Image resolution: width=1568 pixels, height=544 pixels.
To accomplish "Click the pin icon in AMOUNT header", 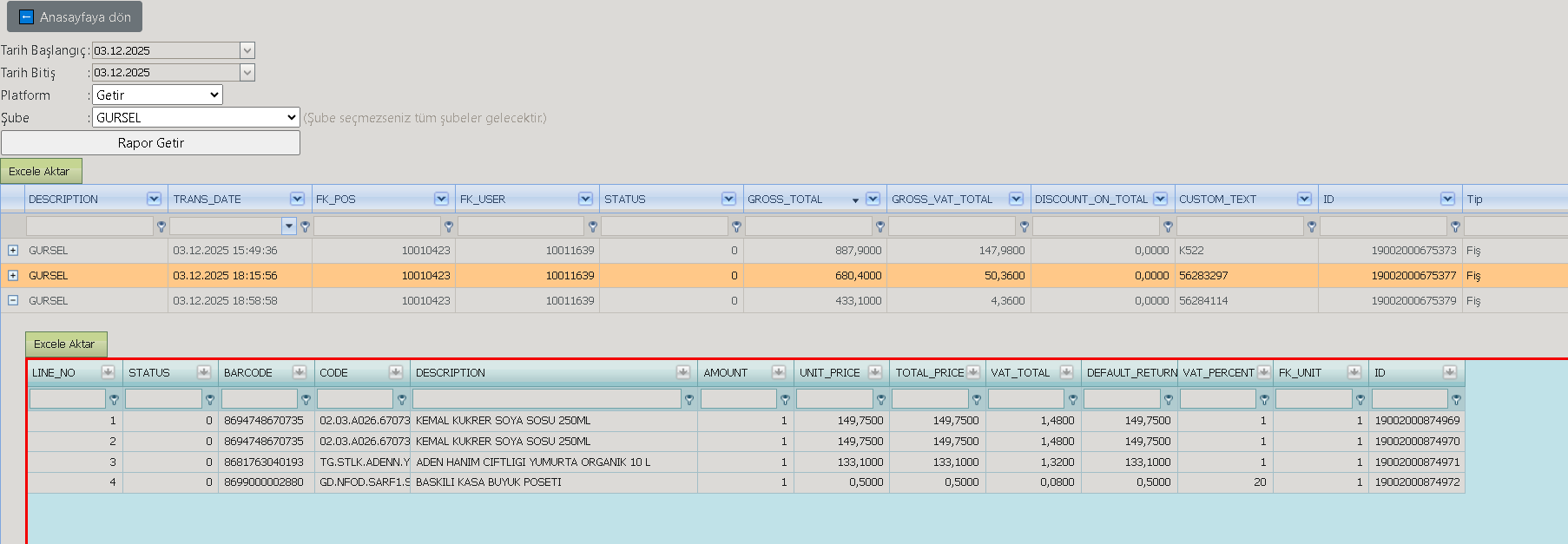I will [779, 372].
